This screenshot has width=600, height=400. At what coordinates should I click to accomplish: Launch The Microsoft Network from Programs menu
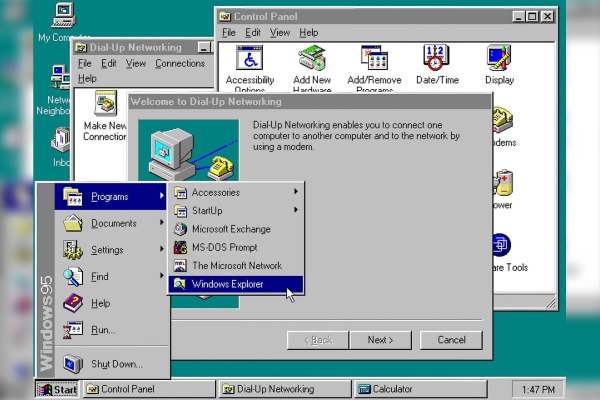[236, 266]
